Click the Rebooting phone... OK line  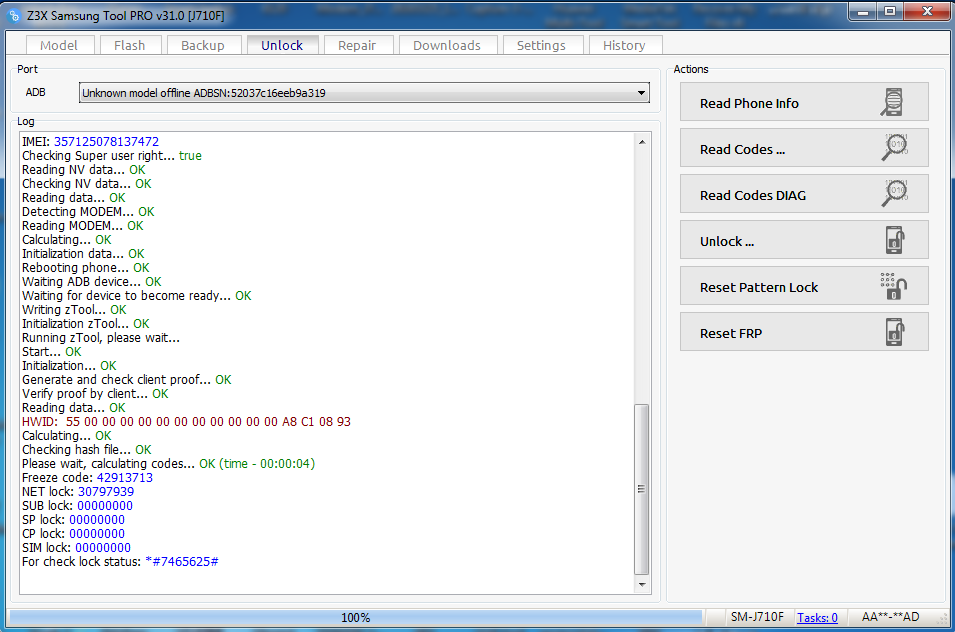(86, 267)
